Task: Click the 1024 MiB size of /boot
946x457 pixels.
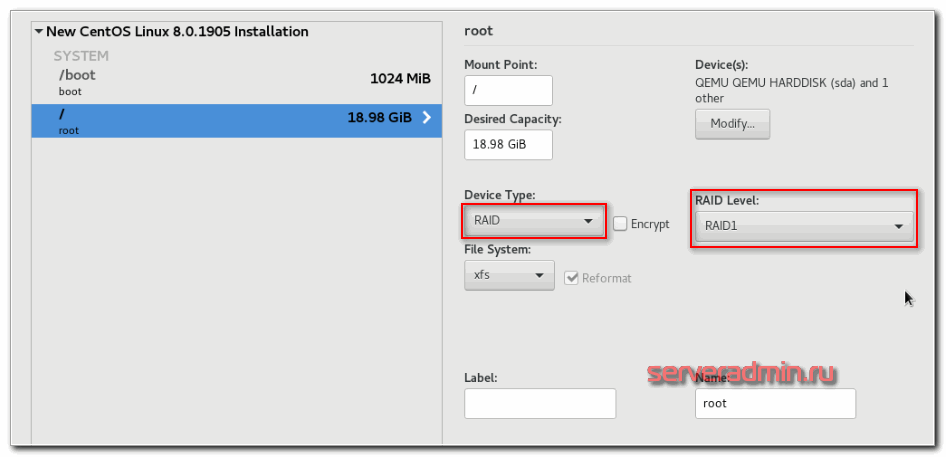Action: point(400,79)
